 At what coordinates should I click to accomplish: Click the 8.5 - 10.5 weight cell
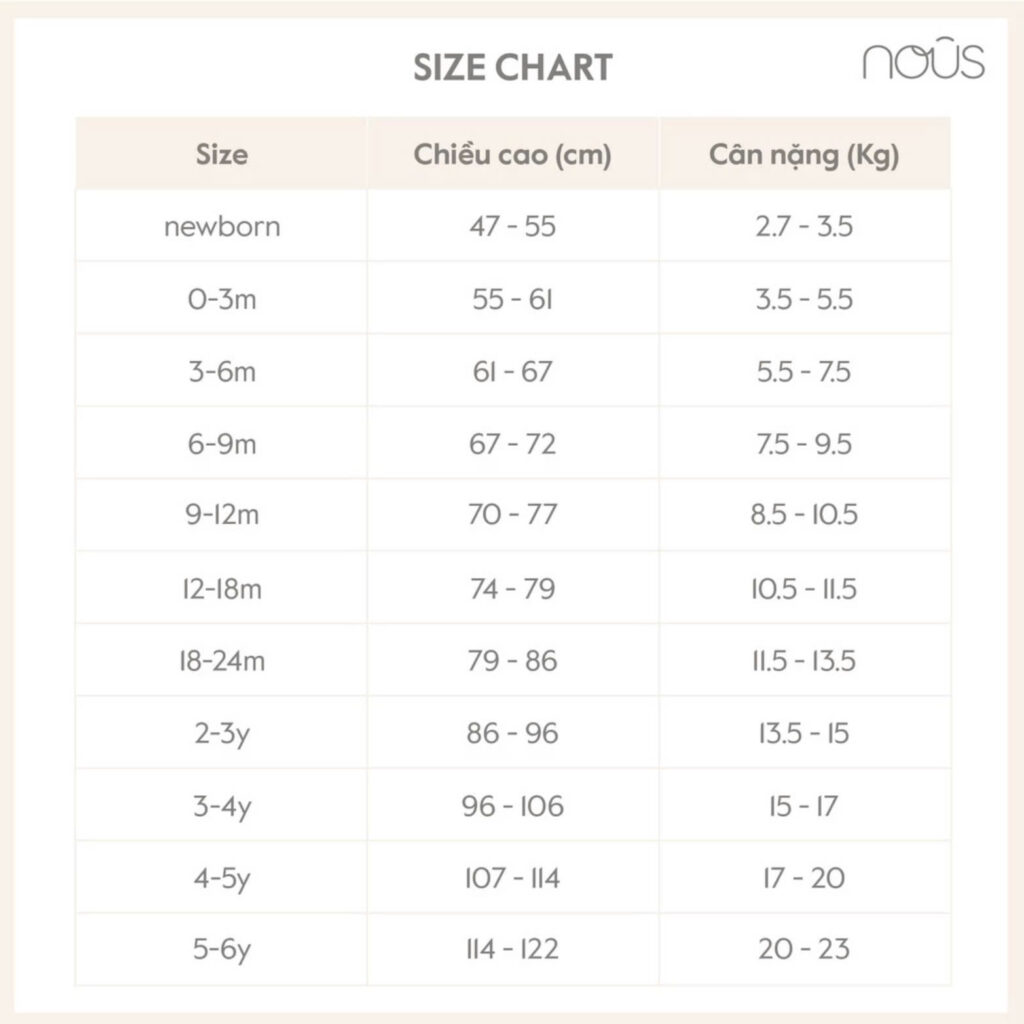click(x=805, y=515)
